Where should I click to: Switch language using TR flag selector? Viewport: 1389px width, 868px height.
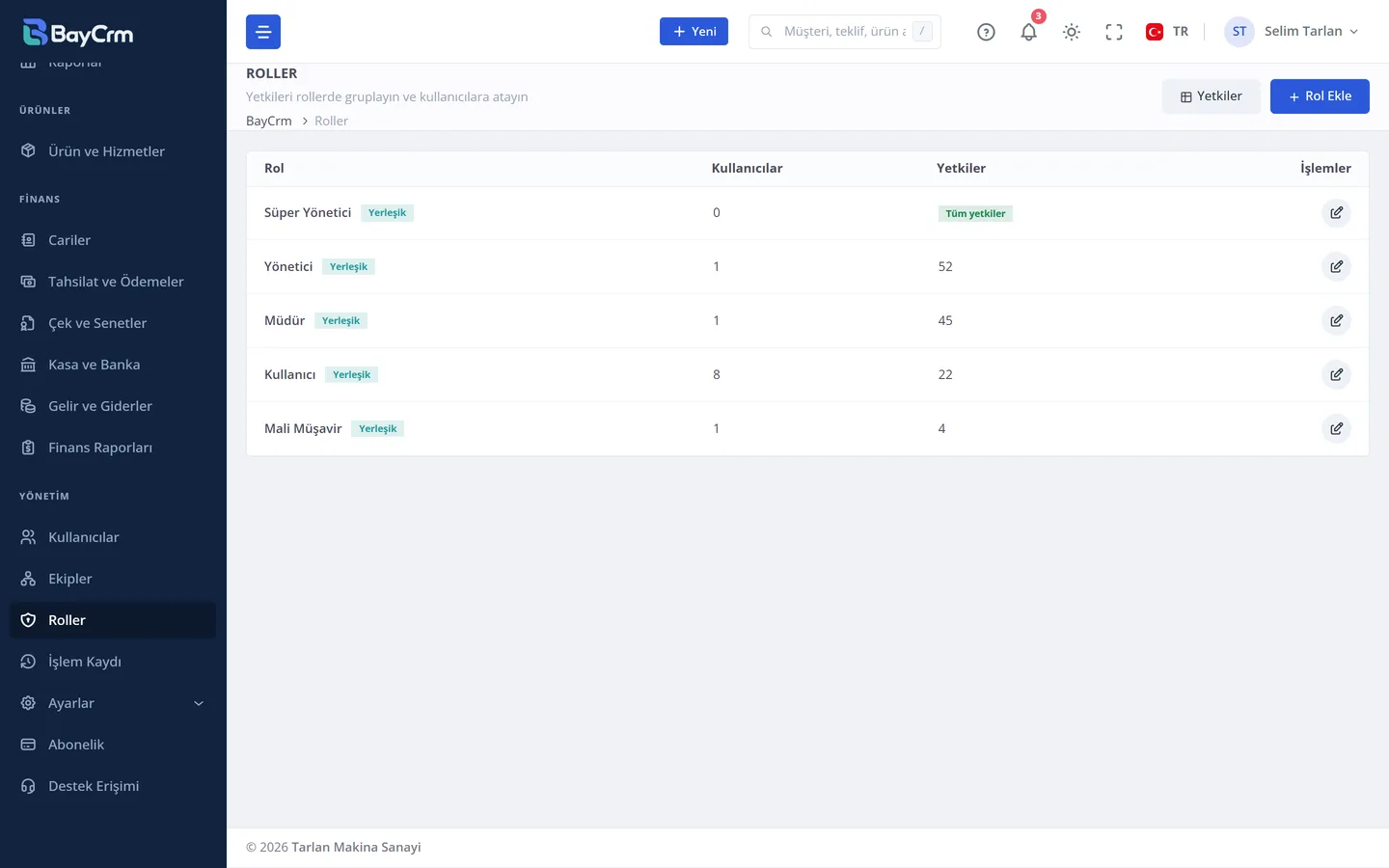(x=1167, y=32)
